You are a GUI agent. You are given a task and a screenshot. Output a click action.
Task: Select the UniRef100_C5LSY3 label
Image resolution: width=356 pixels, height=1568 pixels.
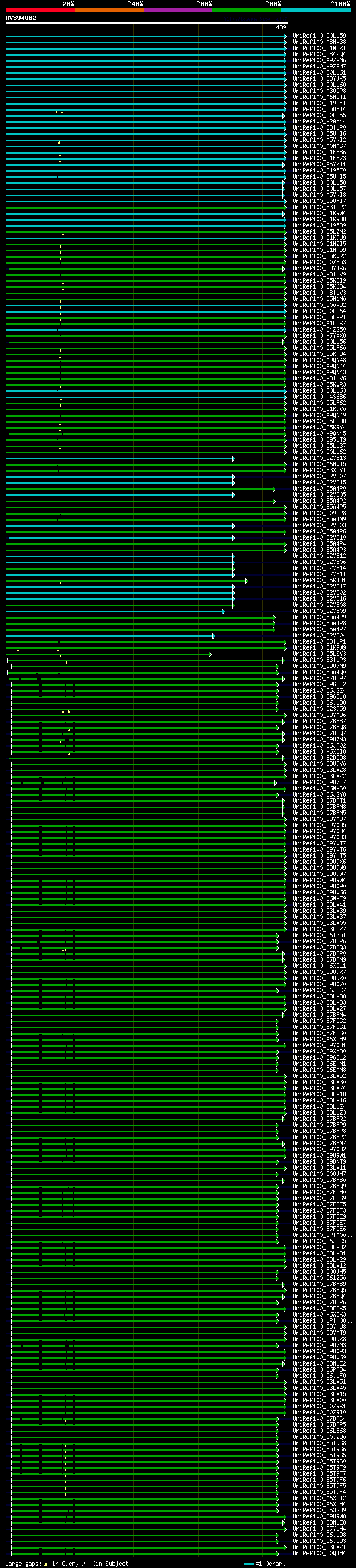pos(319,654)
